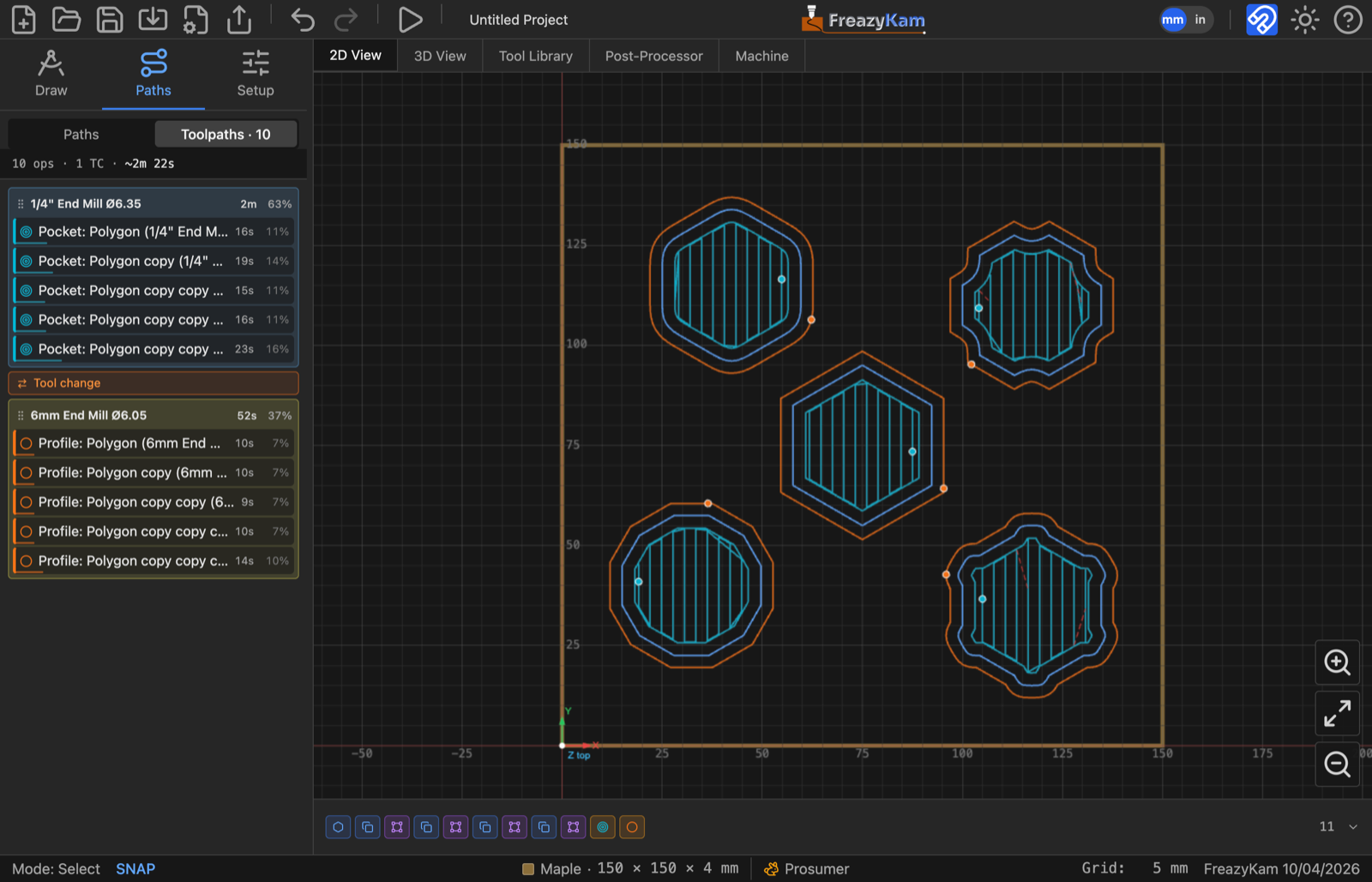
Task: Zoom in on the canvas
Action: point(1338,662)
